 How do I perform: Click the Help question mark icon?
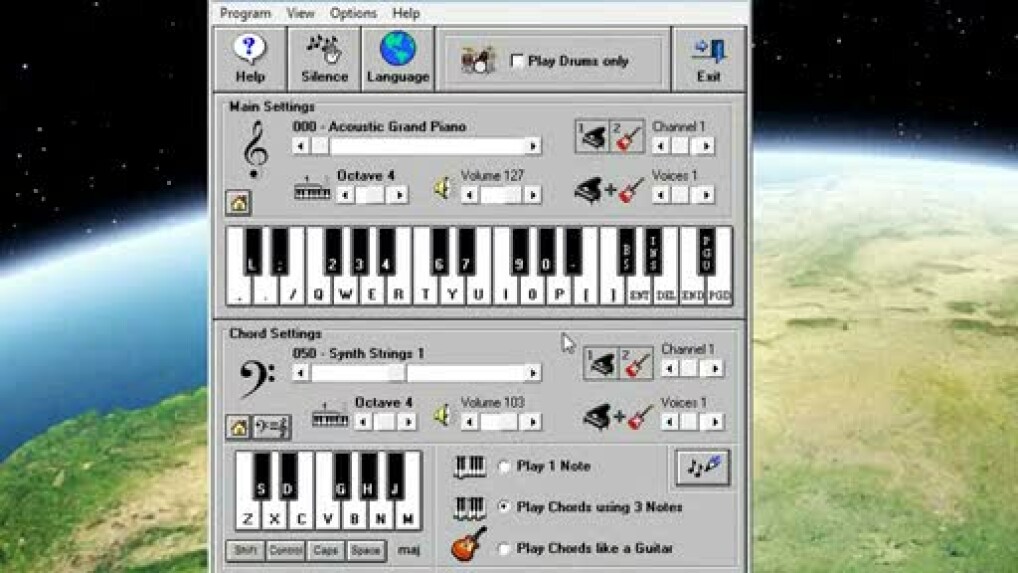(x=250, y=50)
